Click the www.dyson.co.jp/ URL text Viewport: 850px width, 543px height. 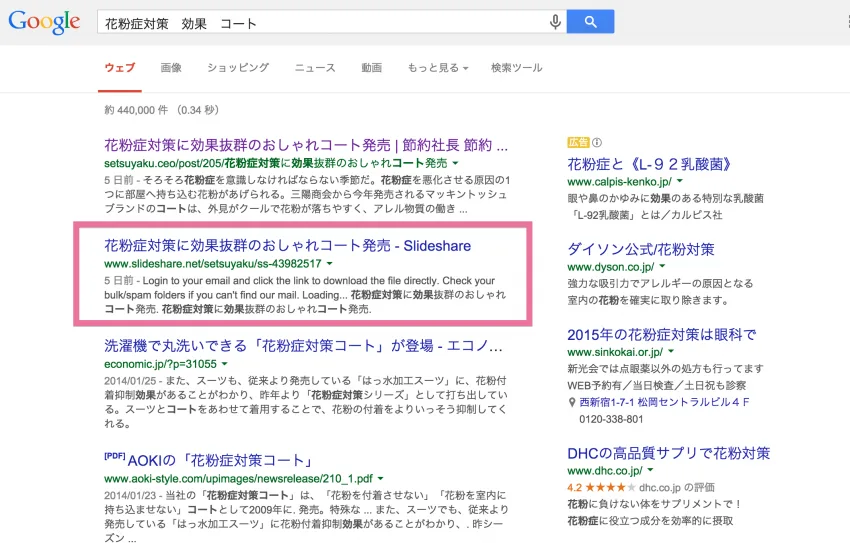pos(611,267)
